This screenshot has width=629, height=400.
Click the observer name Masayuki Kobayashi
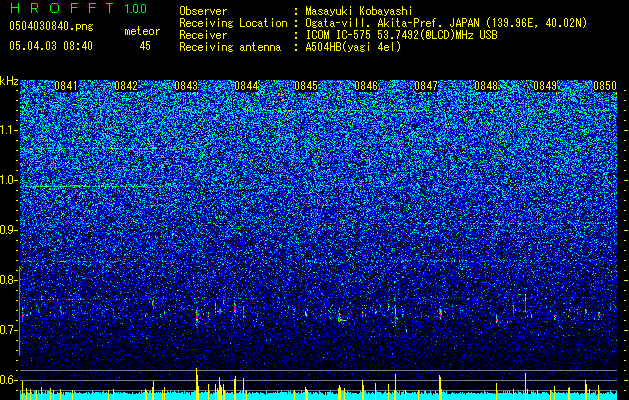point(359,11)
